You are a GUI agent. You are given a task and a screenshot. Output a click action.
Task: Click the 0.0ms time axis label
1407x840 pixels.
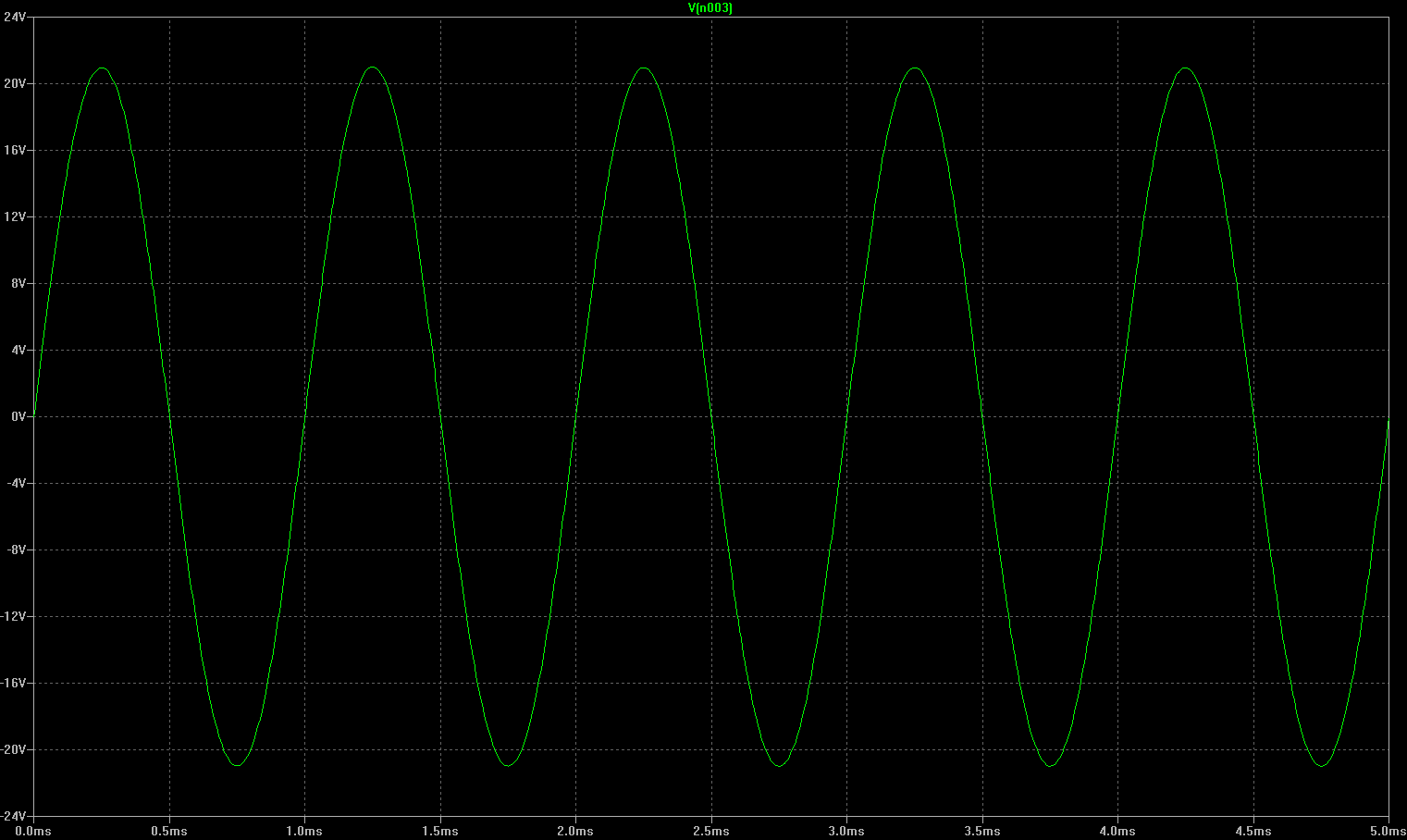point(33,832)
